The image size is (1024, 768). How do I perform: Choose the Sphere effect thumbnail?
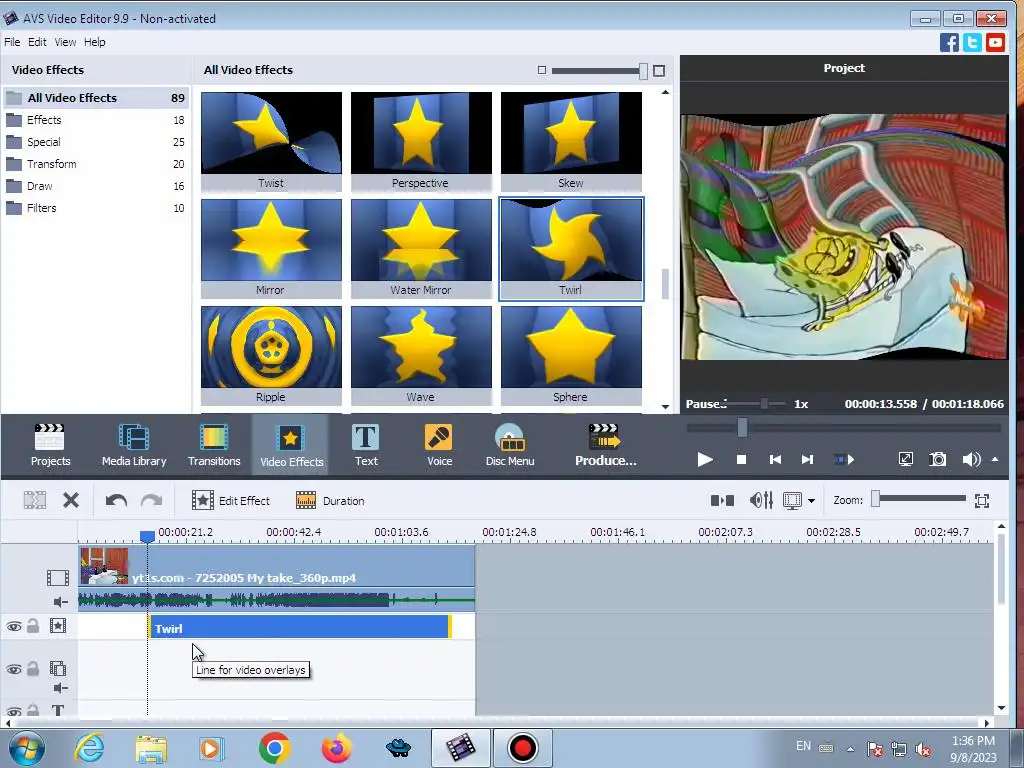click(571, 355)
